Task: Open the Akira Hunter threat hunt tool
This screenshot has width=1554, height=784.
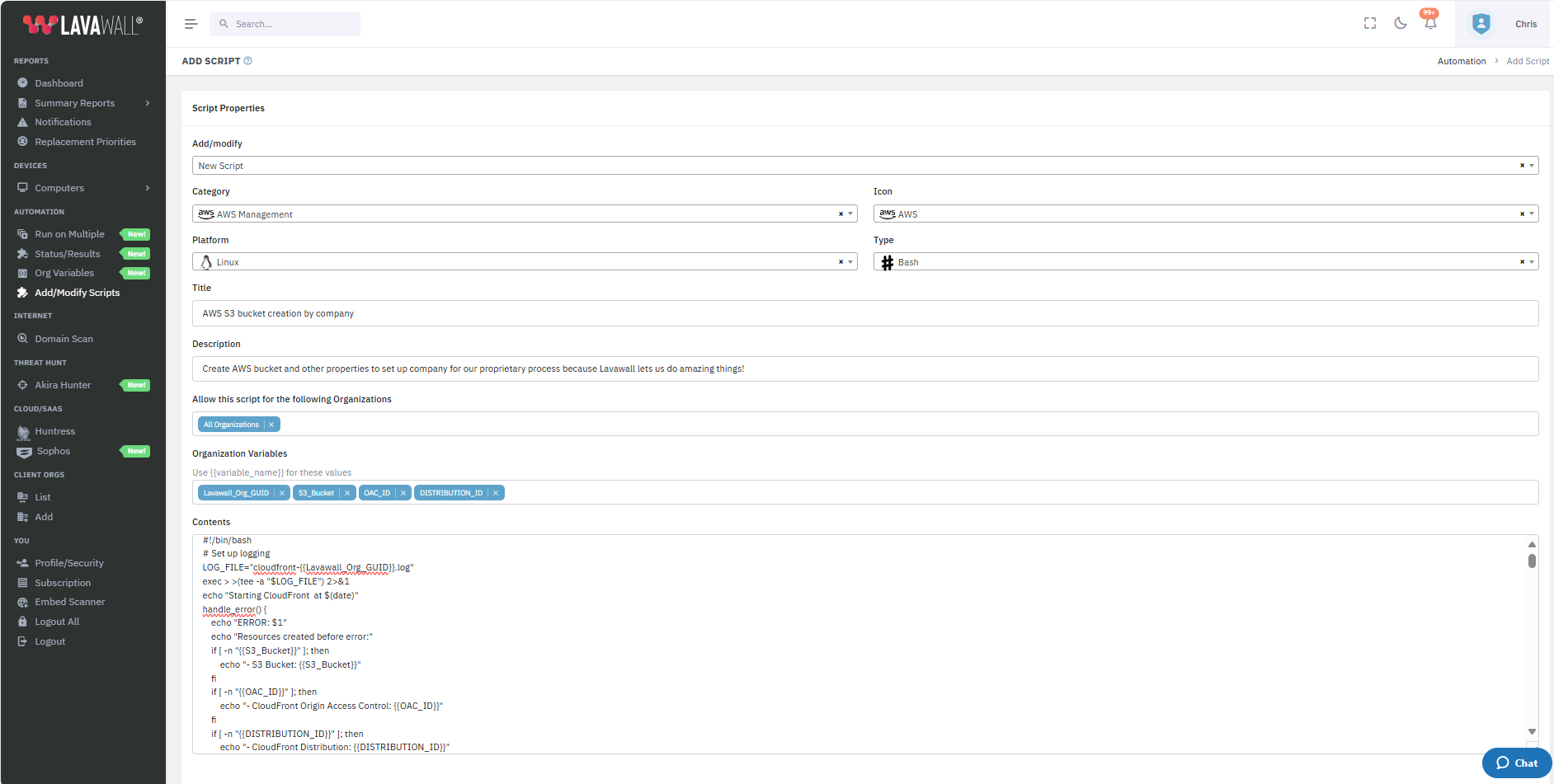Action: click(64, 384)
